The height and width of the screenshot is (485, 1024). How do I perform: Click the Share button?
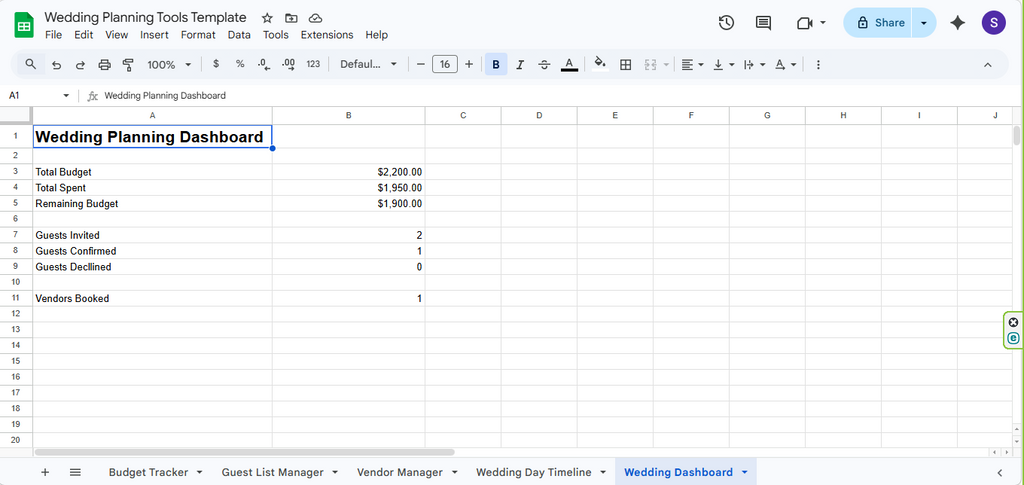point(878,23)
